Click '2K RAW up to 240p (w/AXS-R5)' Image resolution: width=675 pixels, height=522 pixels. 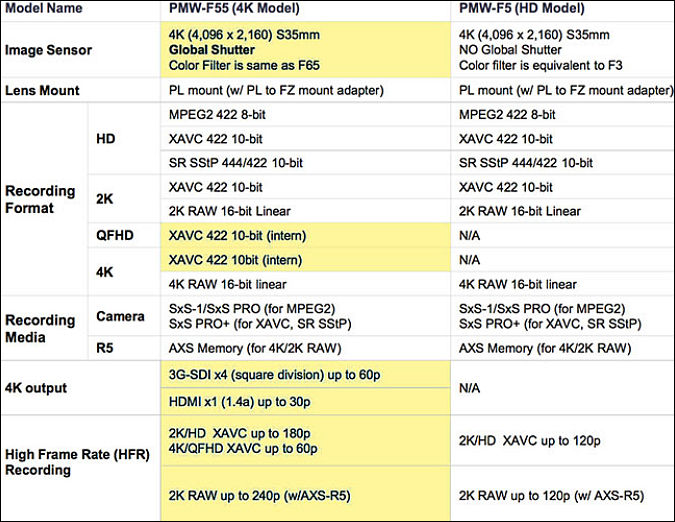click(259, 496)
